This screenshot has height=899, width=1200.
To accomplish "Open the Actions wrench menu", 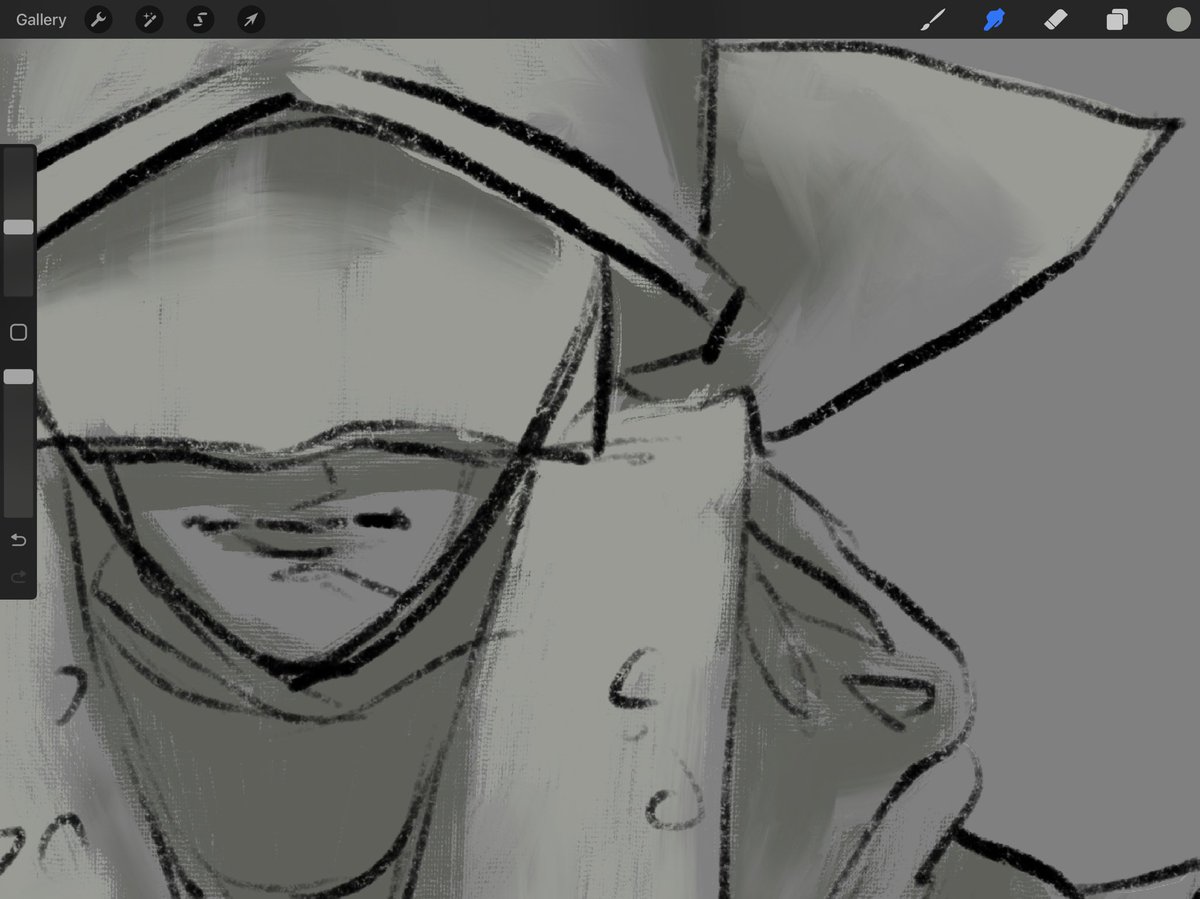I will point(98,19).
